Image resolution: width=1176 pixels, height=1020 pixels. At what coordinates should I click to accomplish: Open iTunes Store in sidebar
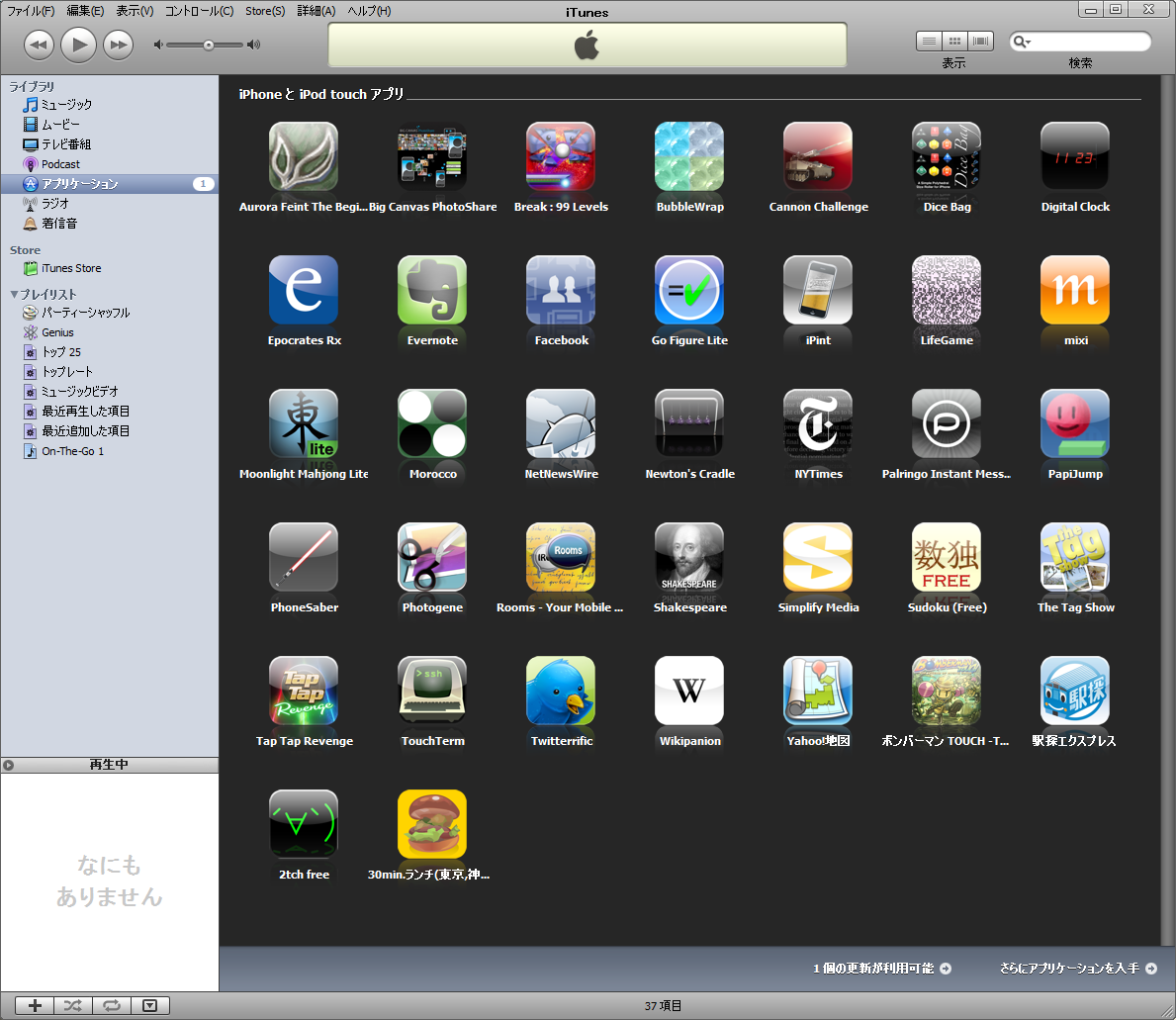(110, 268)
